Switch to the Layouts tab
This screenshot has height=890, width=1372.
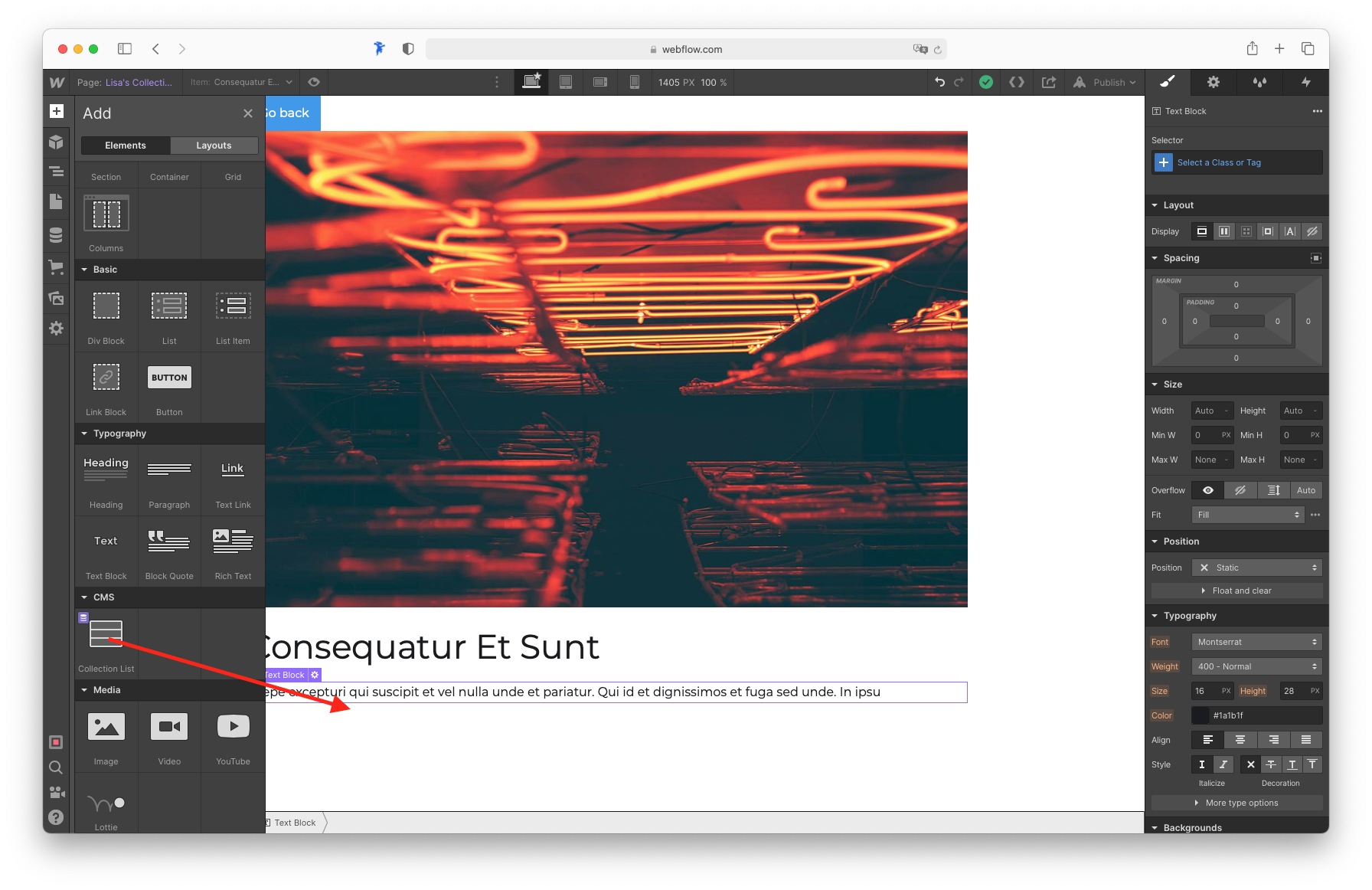click(214, 145)
